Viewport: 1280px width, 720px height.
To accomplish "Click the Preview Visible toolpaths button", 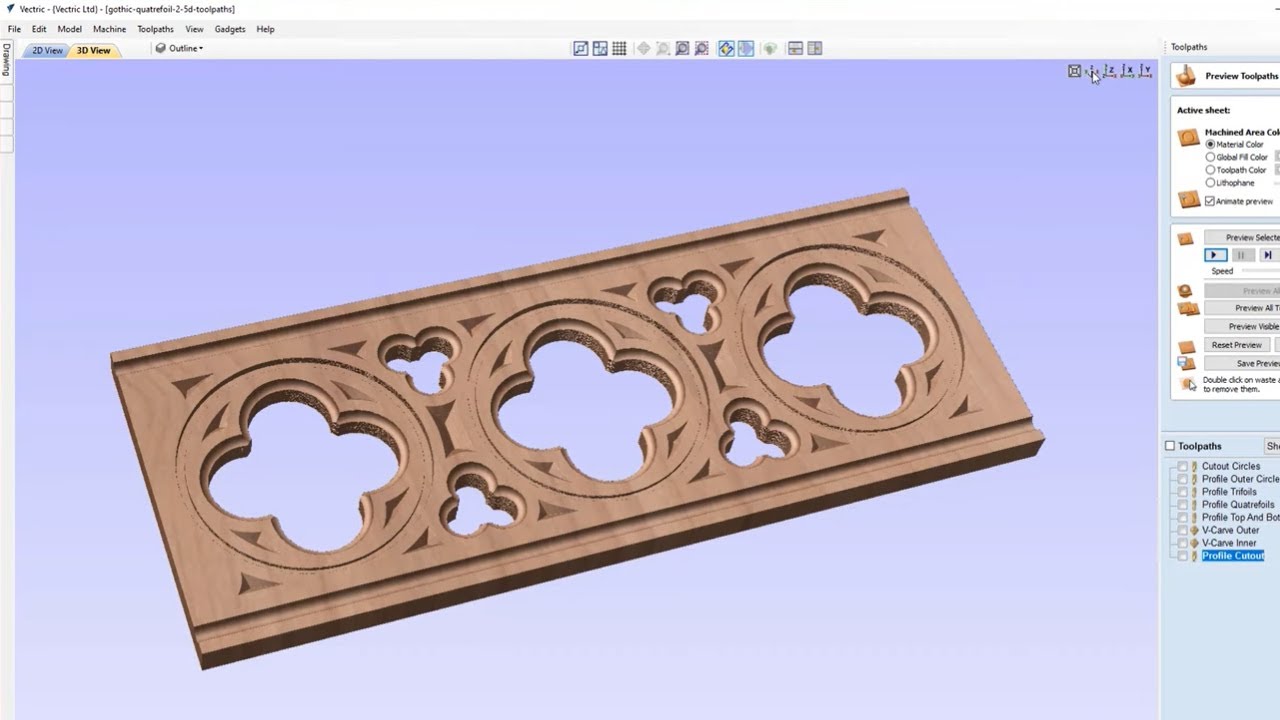I will coord(1242,326).
